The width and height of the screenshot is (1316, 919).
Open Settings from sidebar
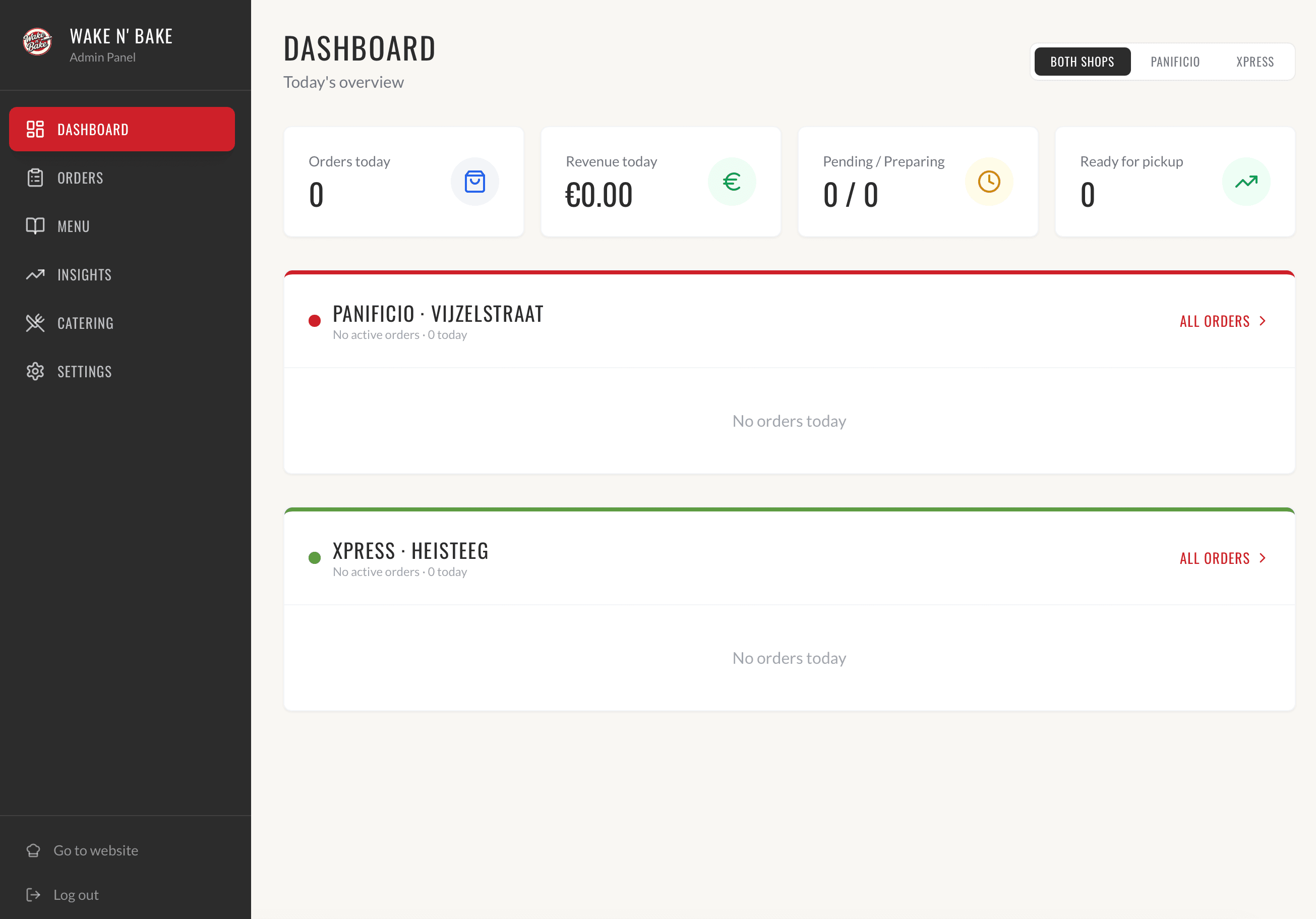[122, 372]
